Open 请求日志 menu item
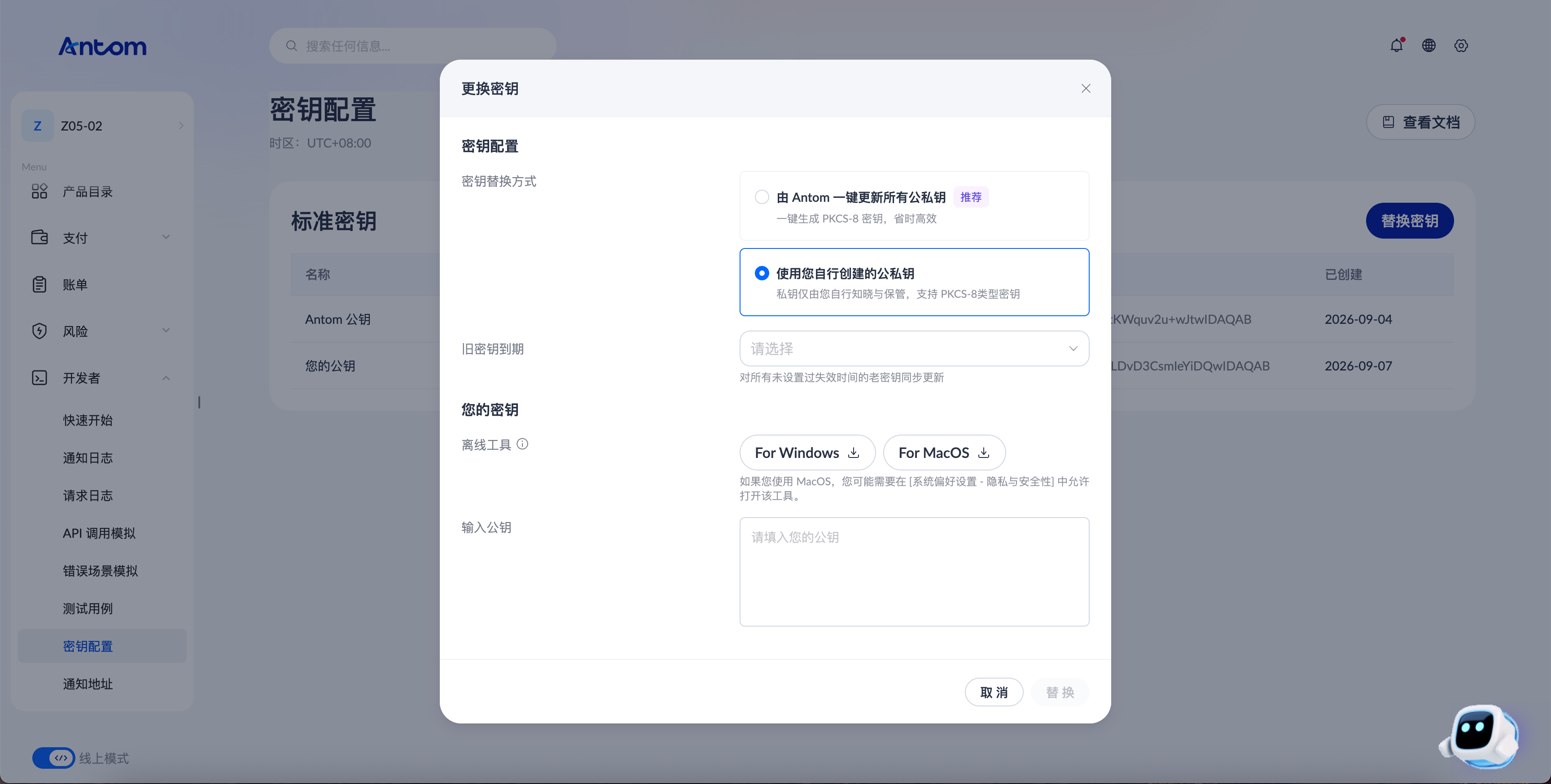Screen dimensions: 1551x784 [x=88, y=495]
